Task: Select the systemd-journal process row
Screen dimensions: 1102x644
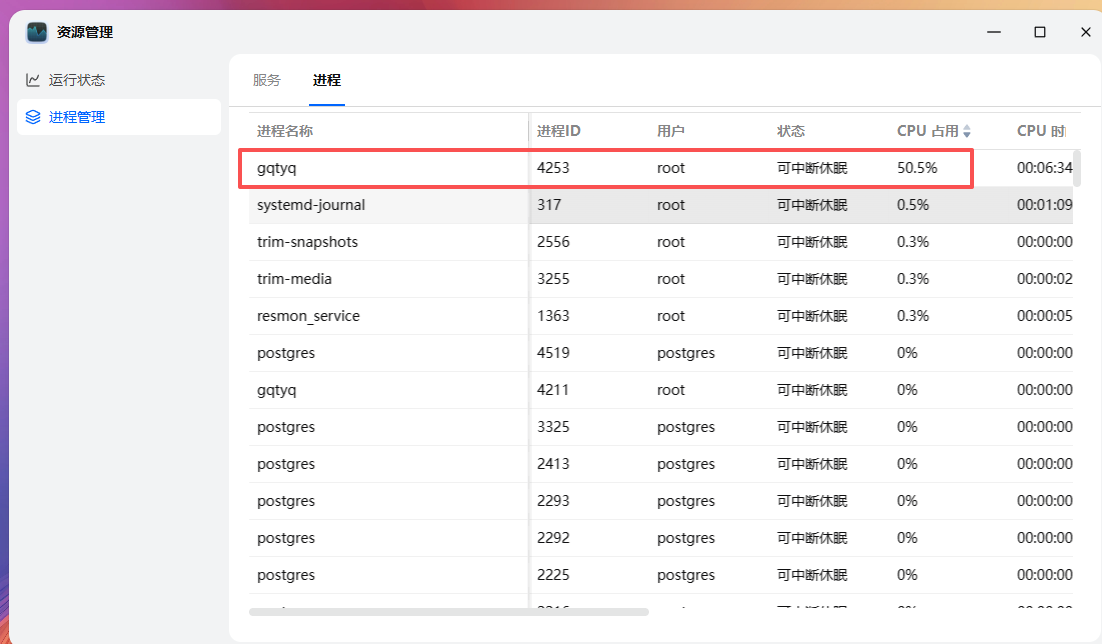Action: coord(661,205)
